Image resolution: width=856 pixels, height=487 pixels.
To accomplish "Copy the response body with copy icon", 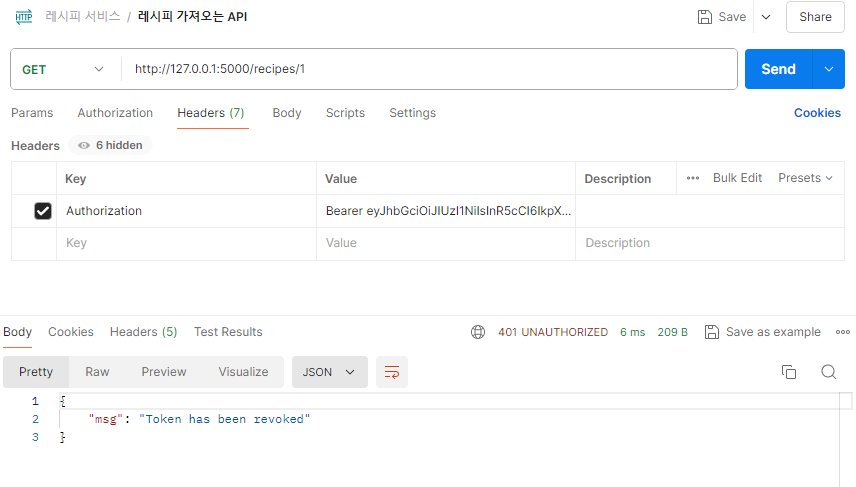I will [x=789, y=372].
